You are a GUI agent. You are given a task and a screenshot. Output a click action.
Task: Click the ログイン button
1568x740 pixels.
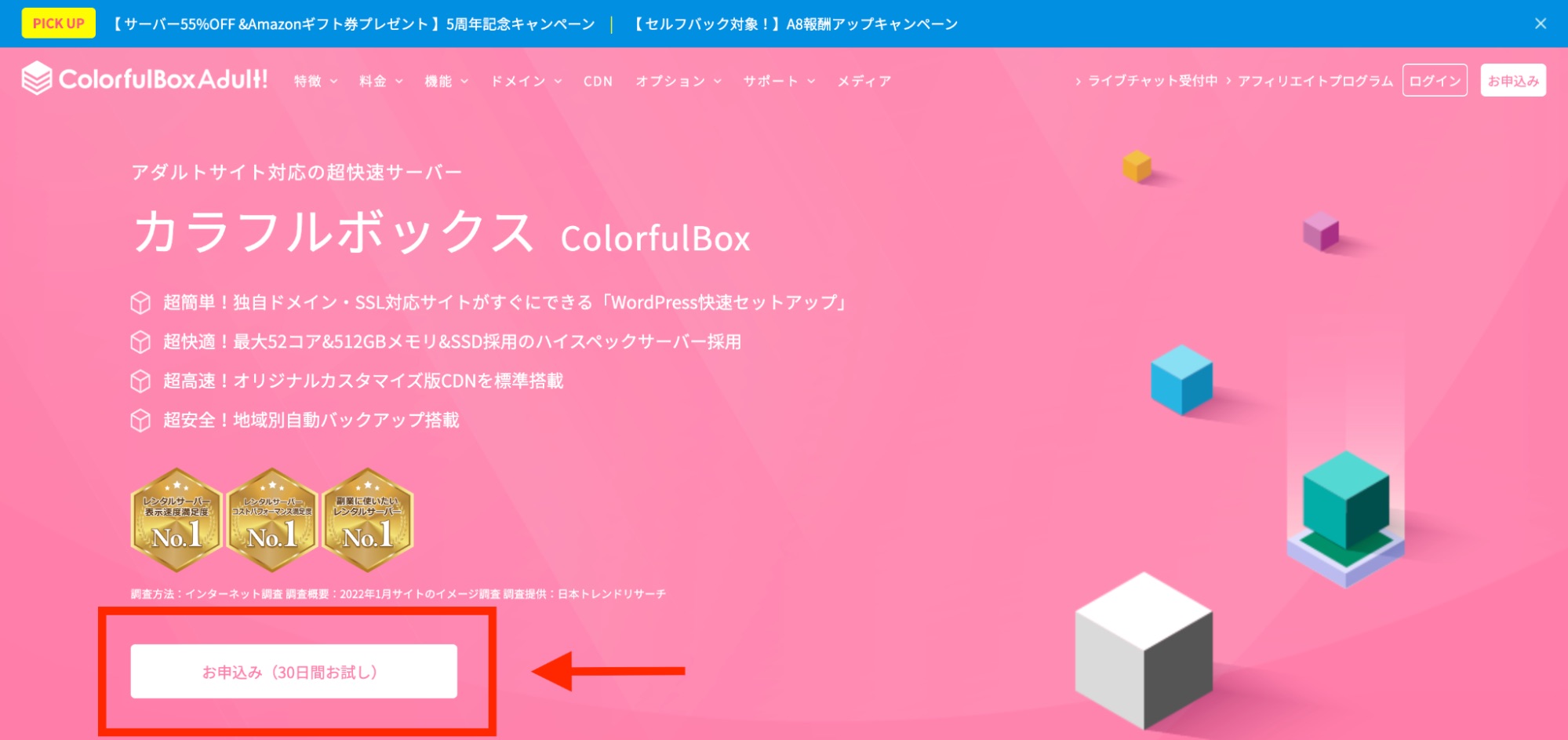(x=1435, y=80)
